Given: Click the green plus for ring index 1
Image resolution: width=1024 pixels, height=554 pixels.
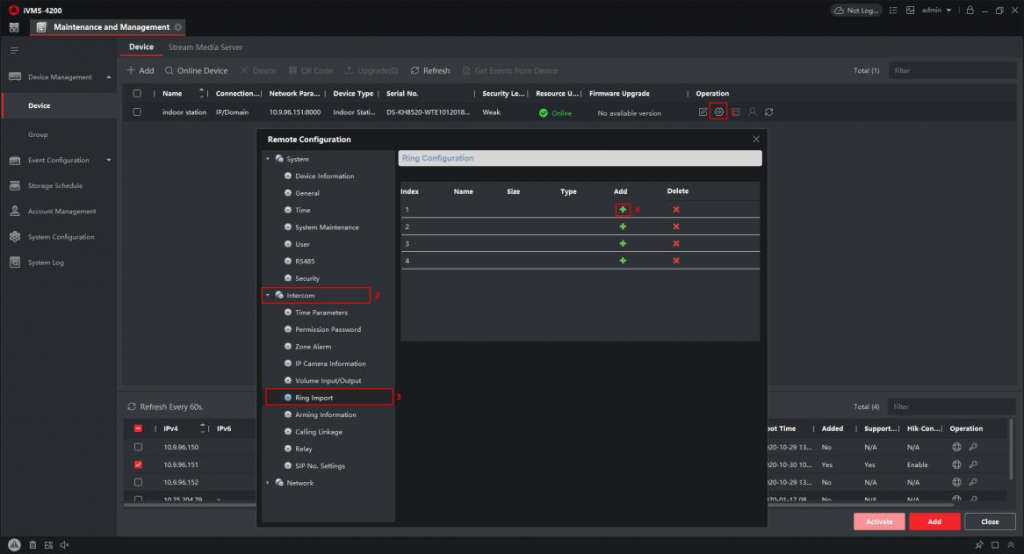Looking at the screenshot, I should click(622, 209).
